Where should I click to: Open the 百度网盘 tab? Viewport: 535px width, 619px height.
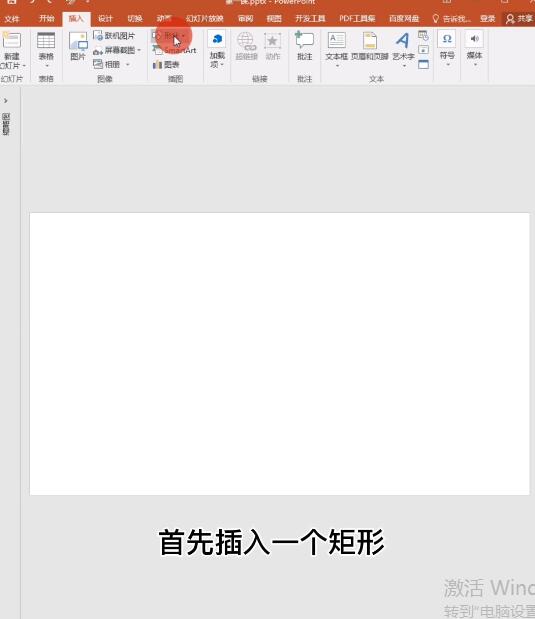[404, 19]
